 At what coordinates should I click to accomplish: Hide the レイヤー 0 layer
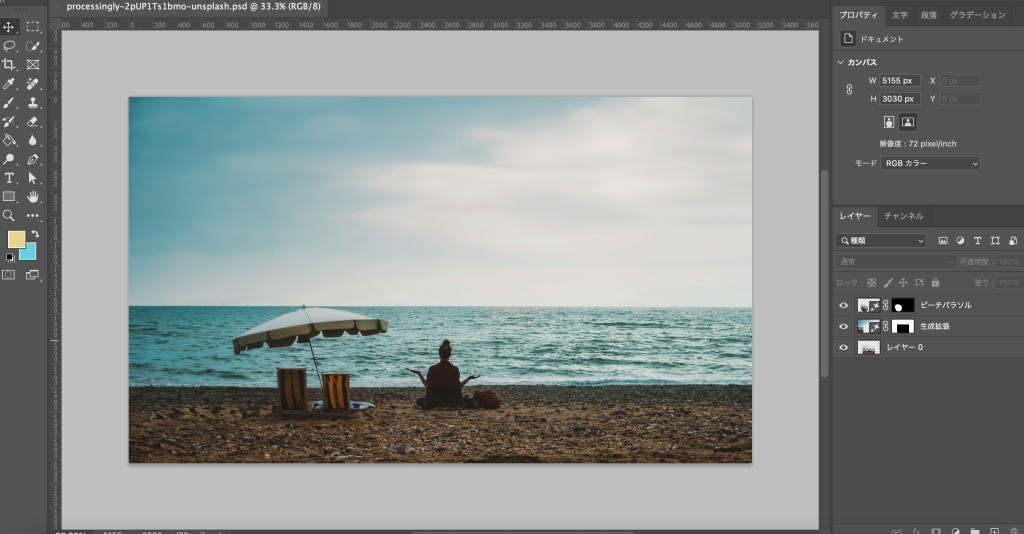843,348
